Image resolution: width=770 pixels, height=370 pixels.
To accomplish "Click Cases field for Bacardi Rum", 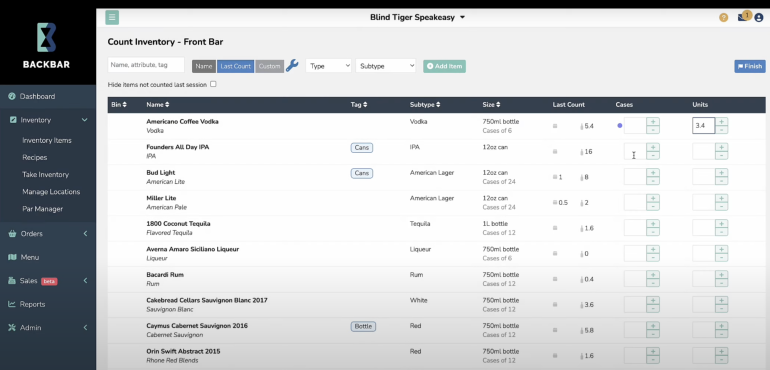I will [635, 279].
